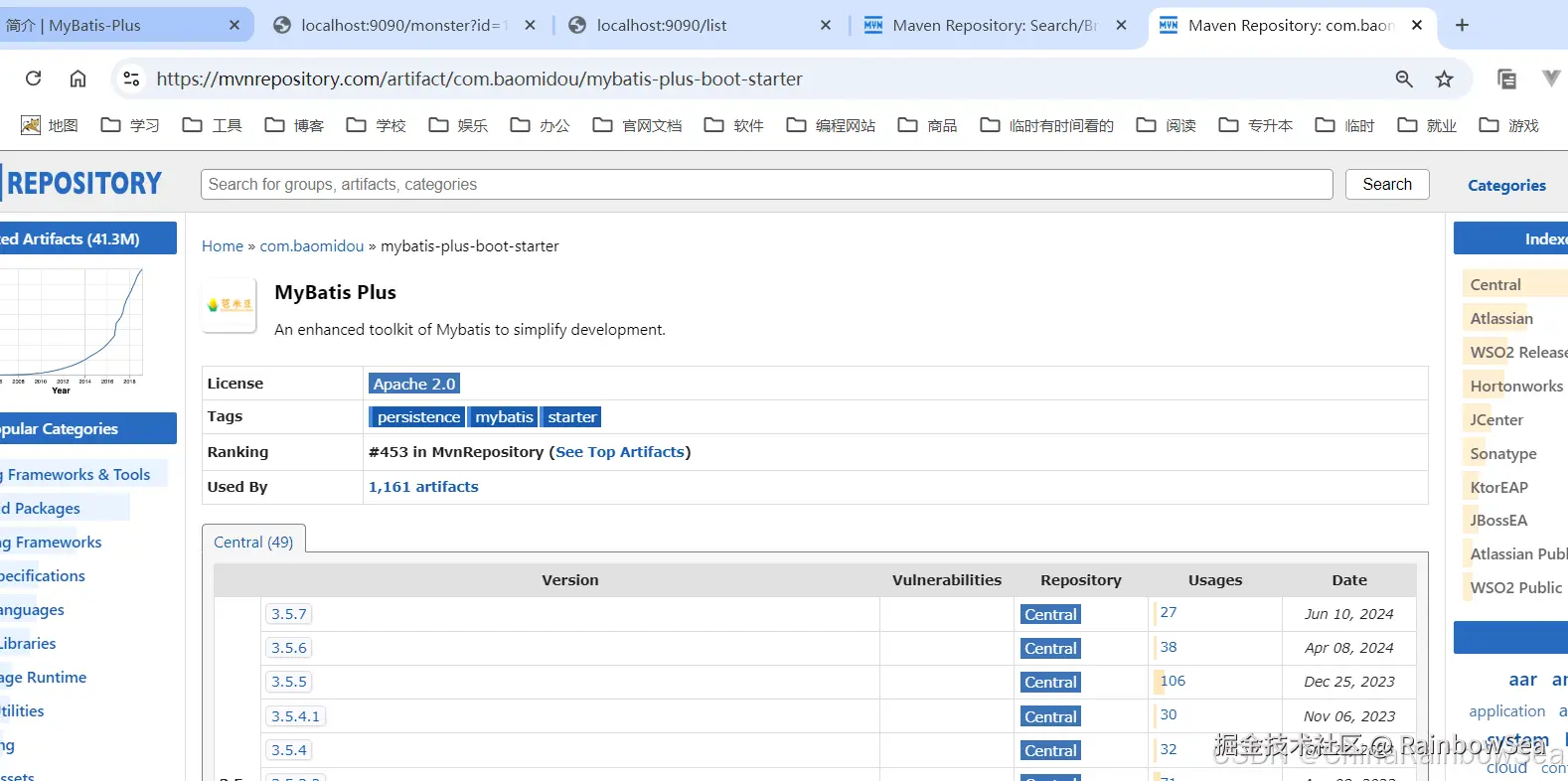Focus the Maven search input field
The height and width of the screenshot is (781, 1568).
767,184
